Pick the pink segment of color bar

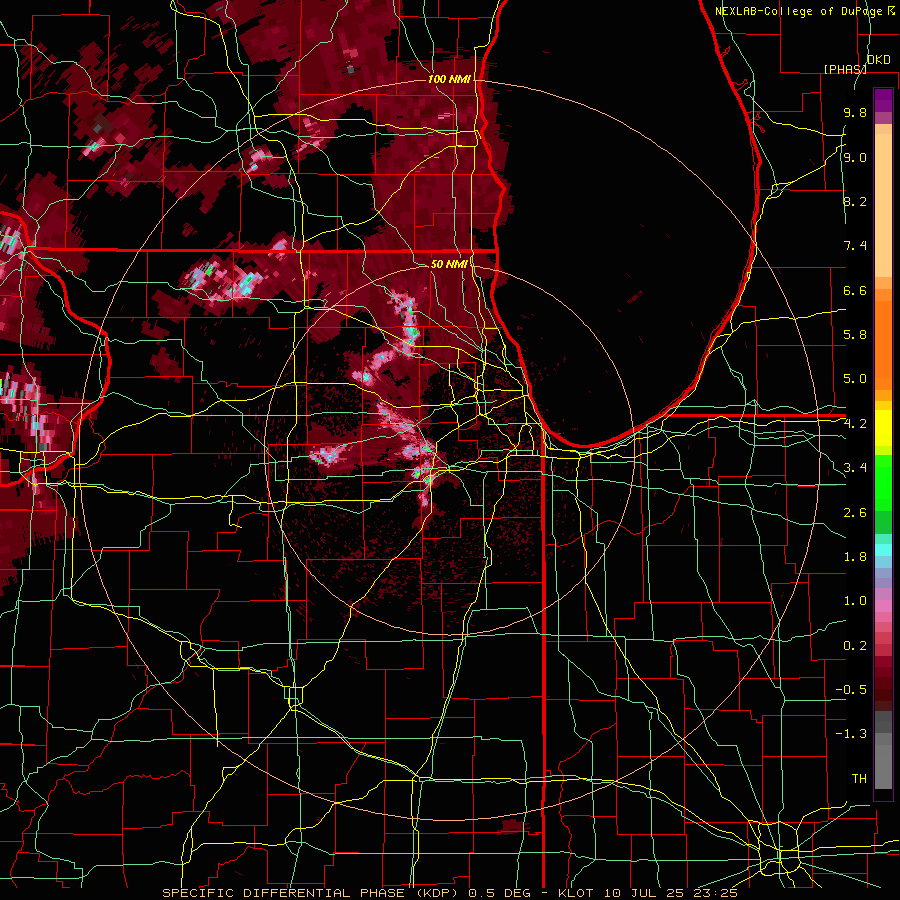[883, 605]
